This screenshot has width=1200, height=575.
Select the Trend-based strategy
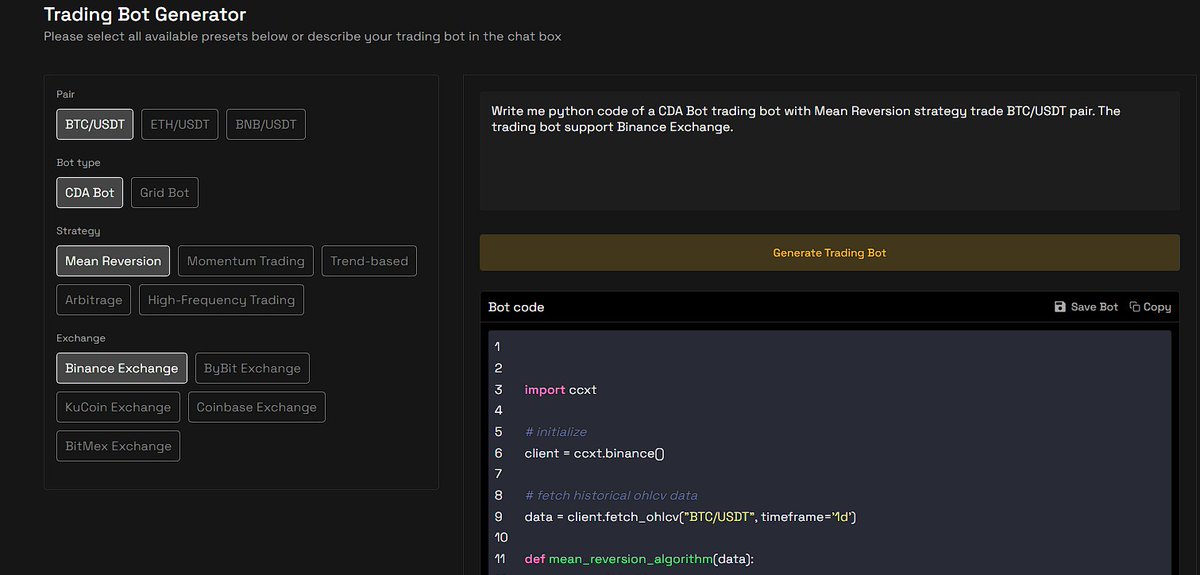tap(370, 261)
